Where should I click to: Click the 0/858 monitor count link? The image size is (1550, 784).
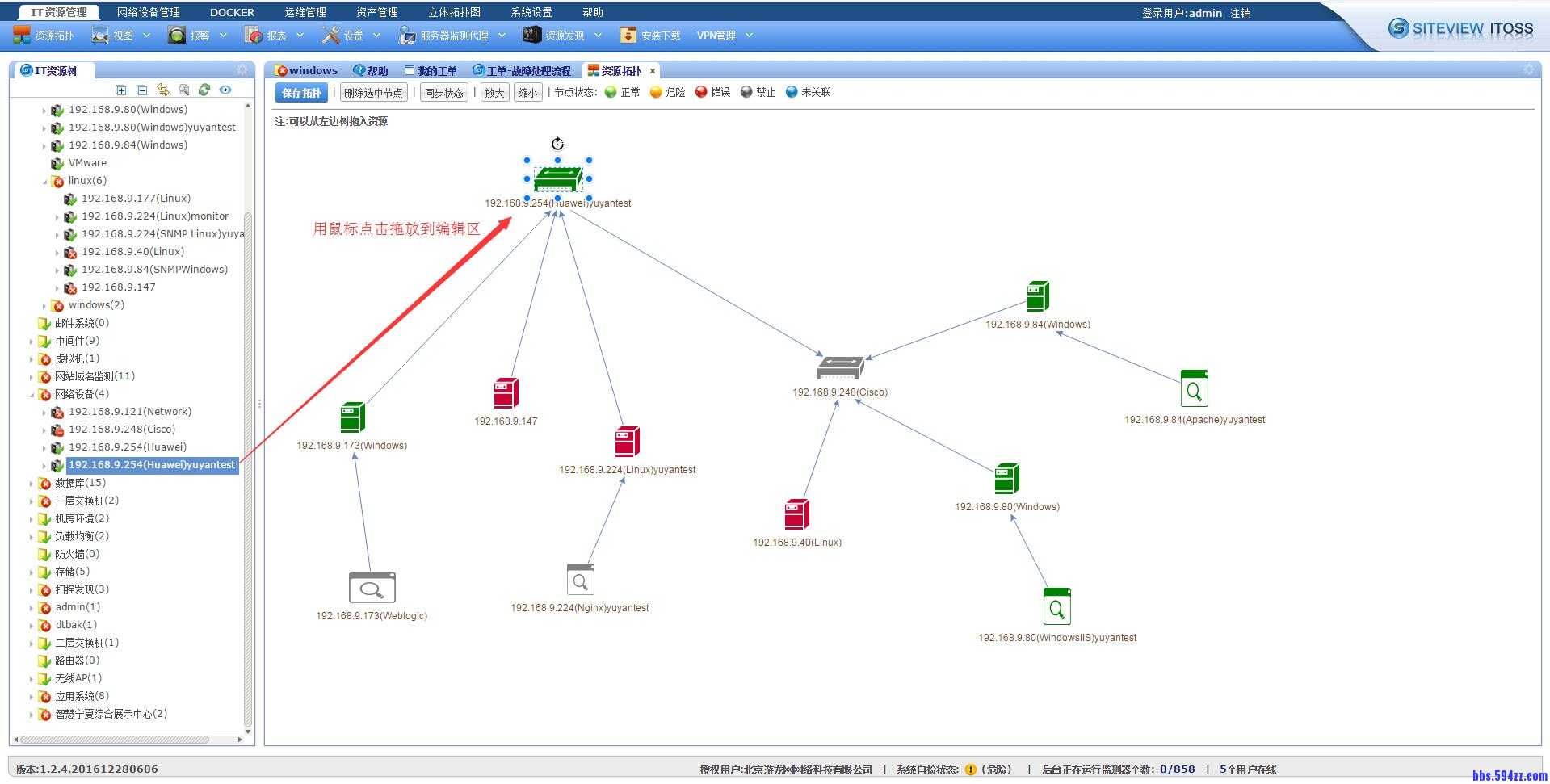[x=1178, y=769]
